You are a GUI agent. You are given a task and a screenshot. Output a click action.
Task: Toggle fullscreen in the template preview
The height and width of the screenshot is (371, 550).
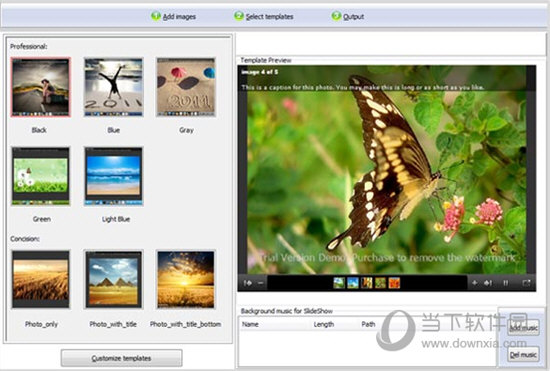[x=526, y=283]
